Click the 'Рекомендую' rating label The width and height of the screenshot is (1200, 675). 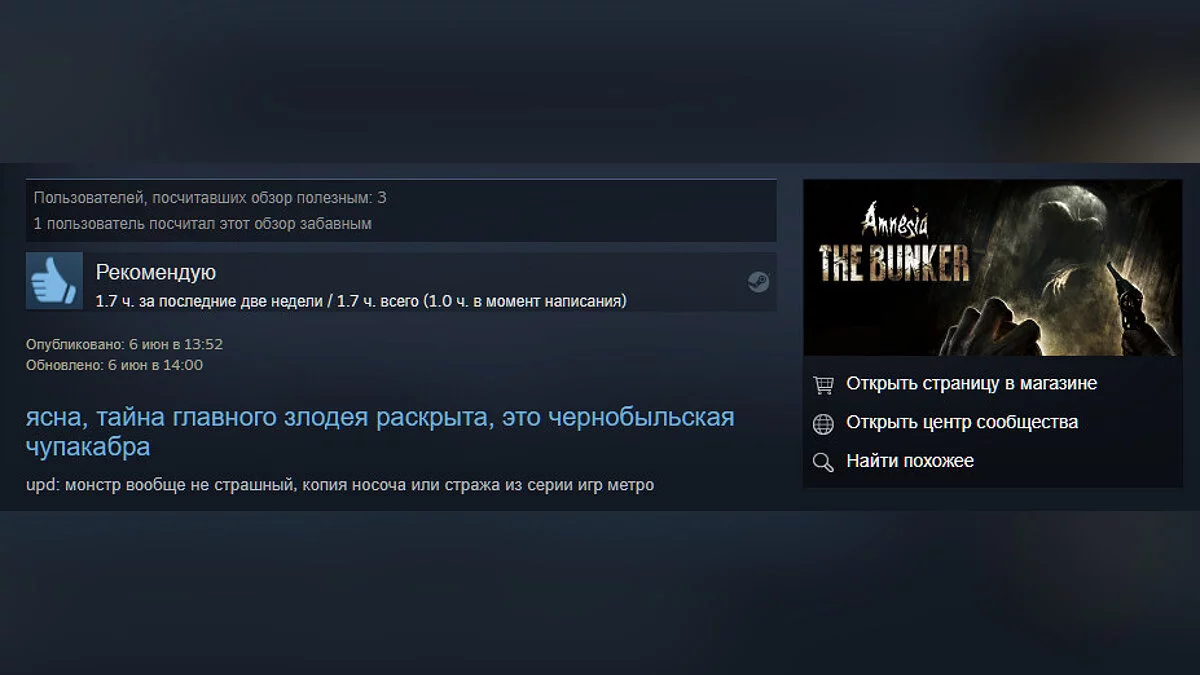tap(156, 272)
